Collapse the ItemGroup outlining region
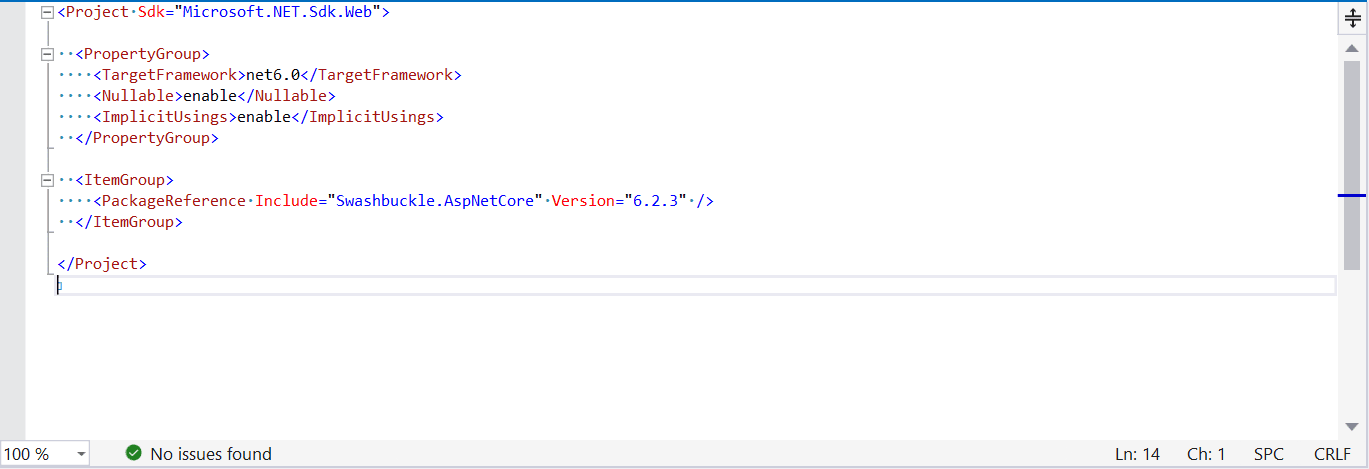Image resolution: width=1369 pixels, height=469 pixels. tap(47, 181)
